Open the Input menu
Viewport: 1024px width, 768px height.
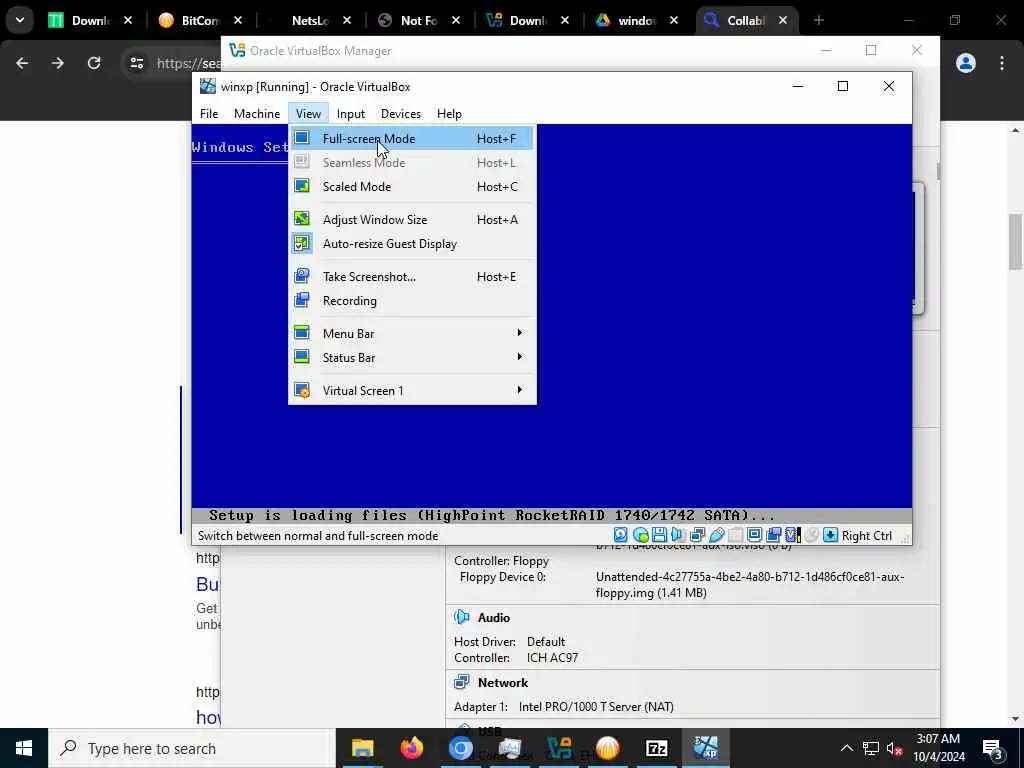(351, 114)
